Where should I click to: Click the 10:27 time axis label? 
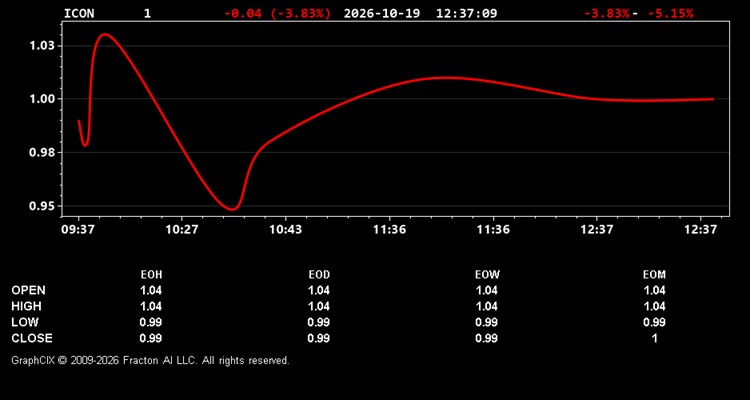tap(182, 230)
